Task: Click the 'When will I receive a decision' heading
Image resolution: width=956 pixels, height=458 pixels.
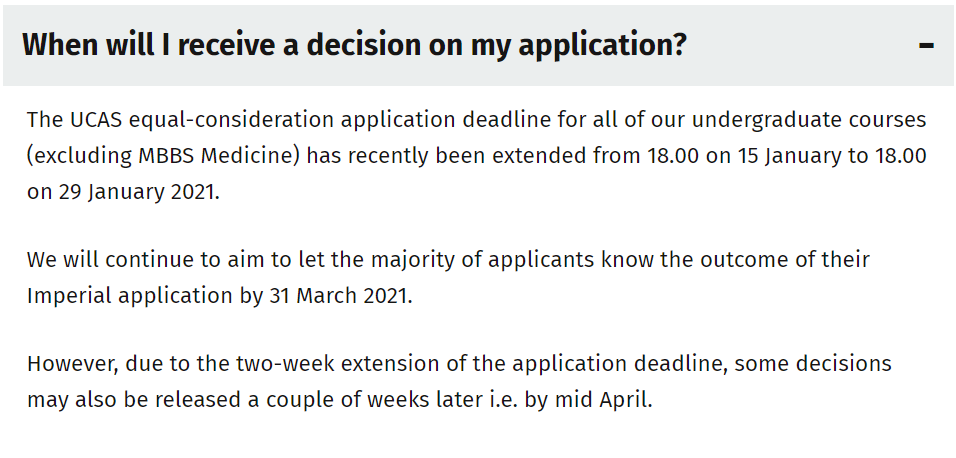Action: coord(354,46)
